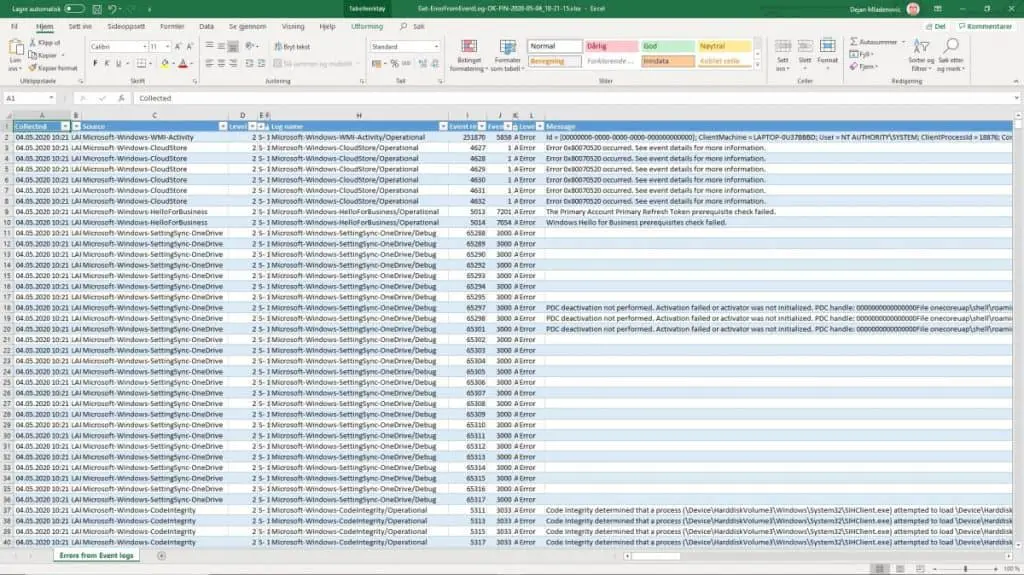Cut selection with Klipp ut scissors
Image resolution: width=1024 pixels, height=575 pixels.
[x=44, y=42]
